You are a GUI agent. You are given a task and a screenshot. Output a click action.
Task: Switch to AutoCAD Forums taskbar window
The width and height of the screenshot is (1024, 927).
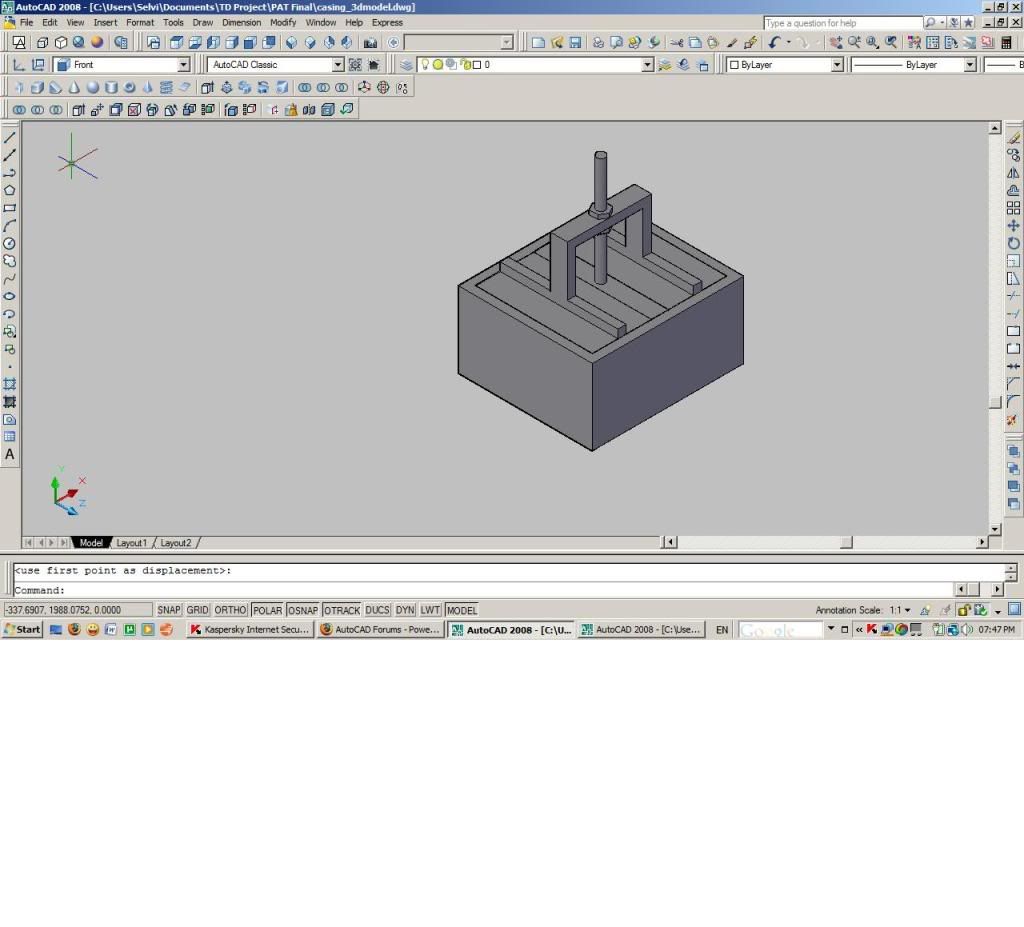[380, 630]
